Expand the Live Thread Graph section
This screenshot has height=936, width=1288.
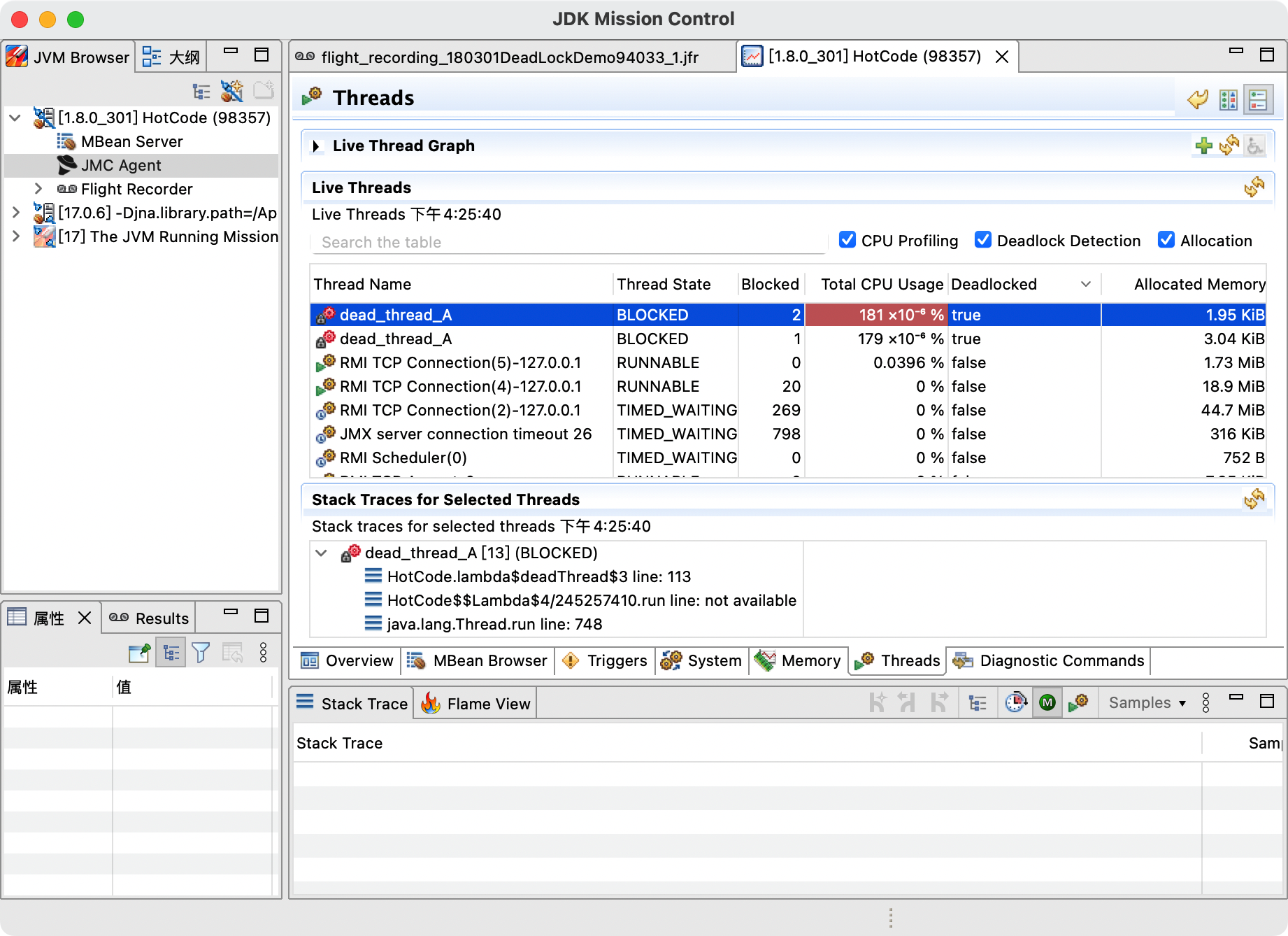click(x=316, y=146)
